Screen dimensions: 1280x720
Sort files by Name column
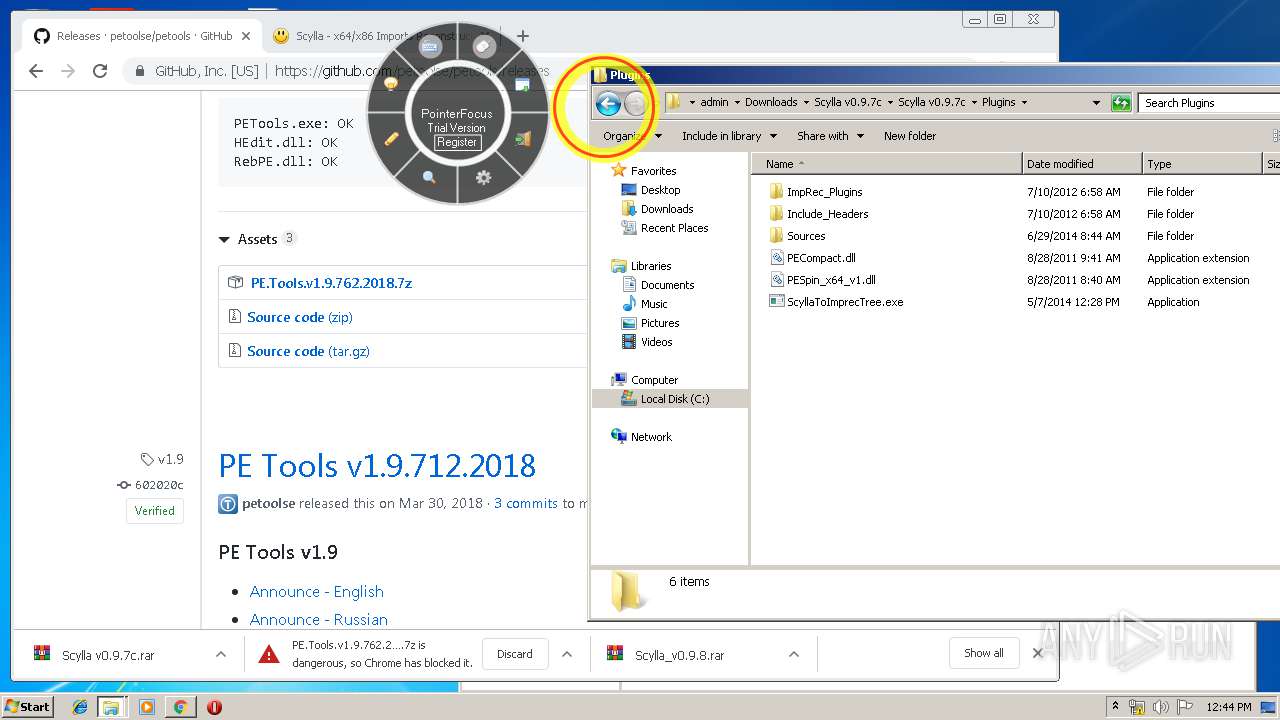click(887, 164)
